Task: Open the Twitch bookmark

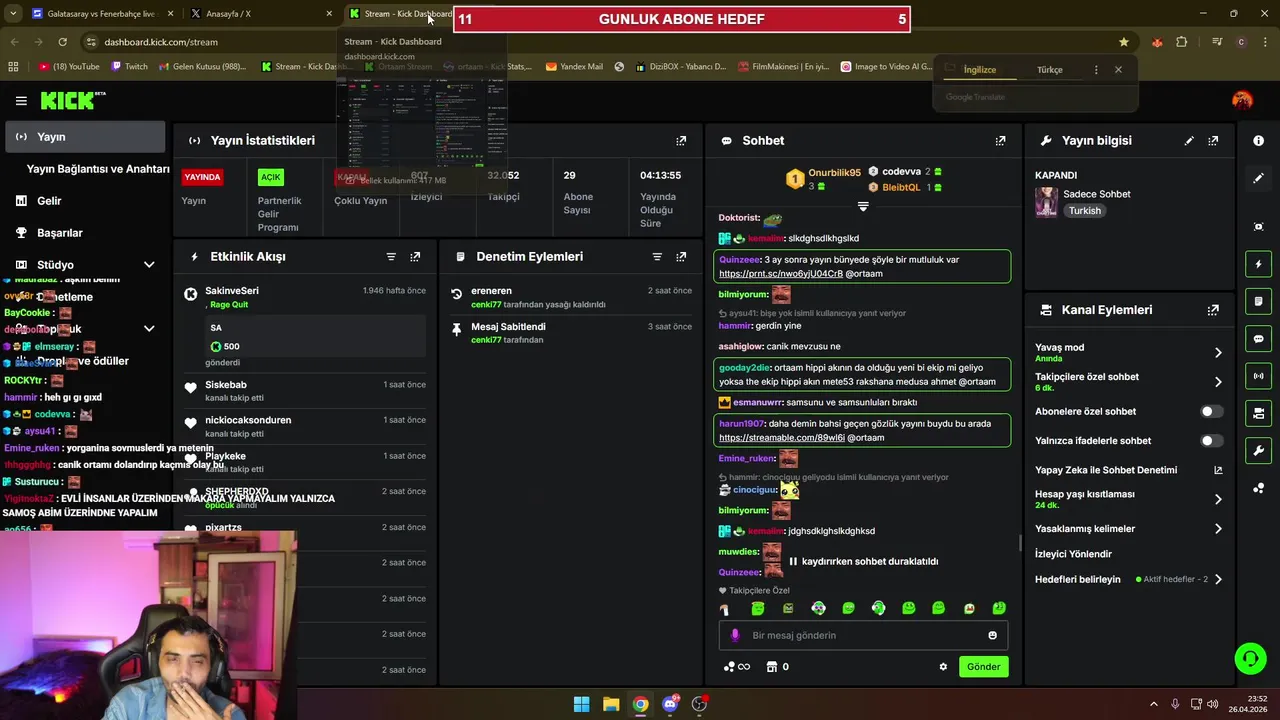Action: (129, 67)
